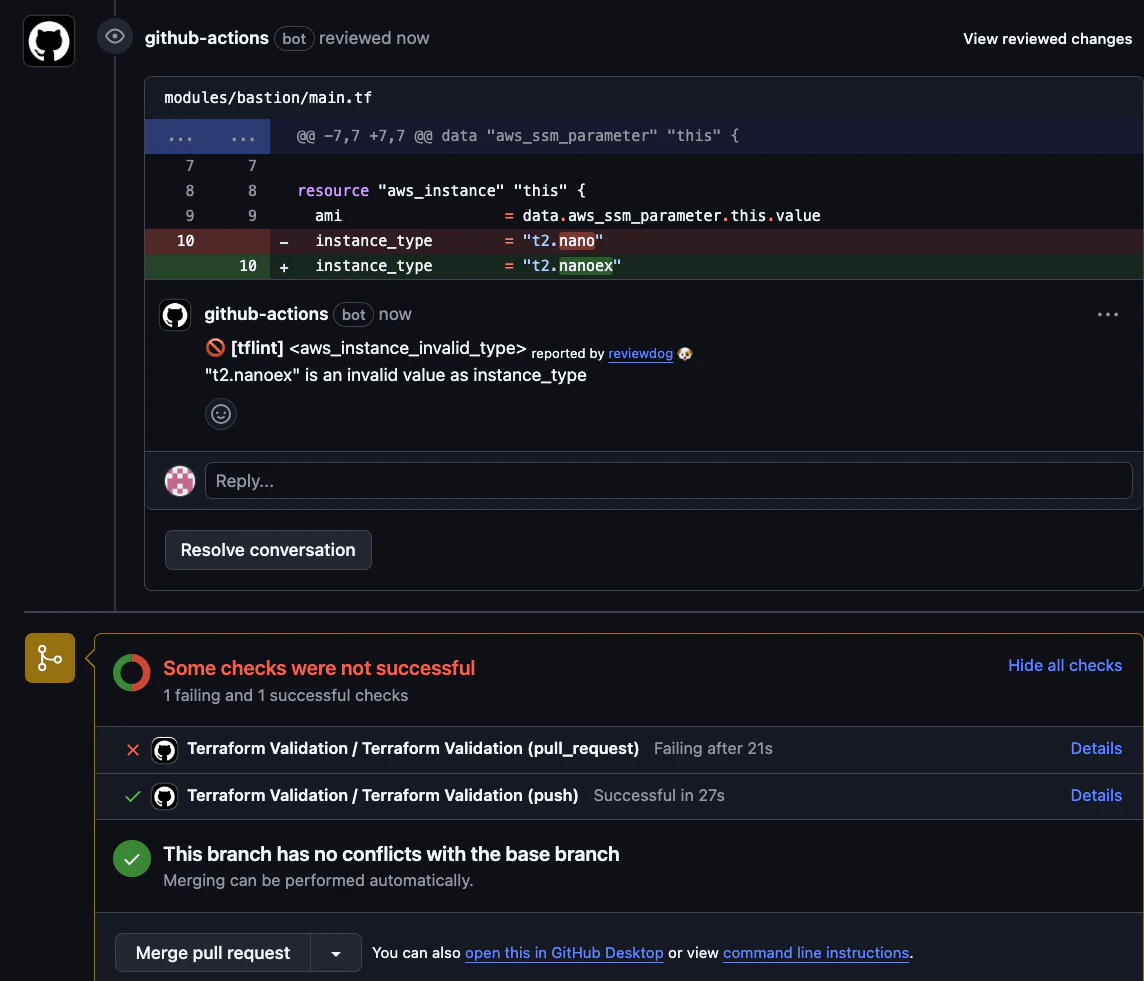
Task: Click the '"t2.nanoex" is an invalid value' text
Action: 395,375
